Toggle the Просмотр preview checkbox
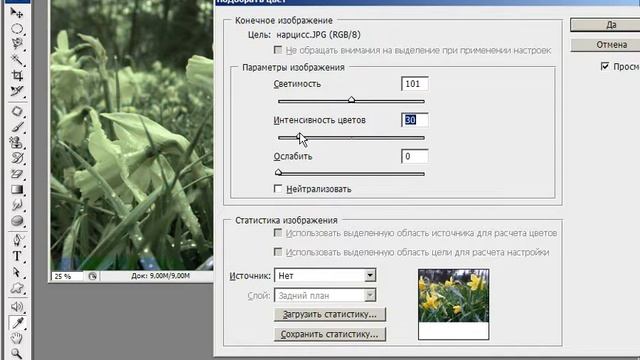Screen dimensions: 640x360 [x=605, y=66]
